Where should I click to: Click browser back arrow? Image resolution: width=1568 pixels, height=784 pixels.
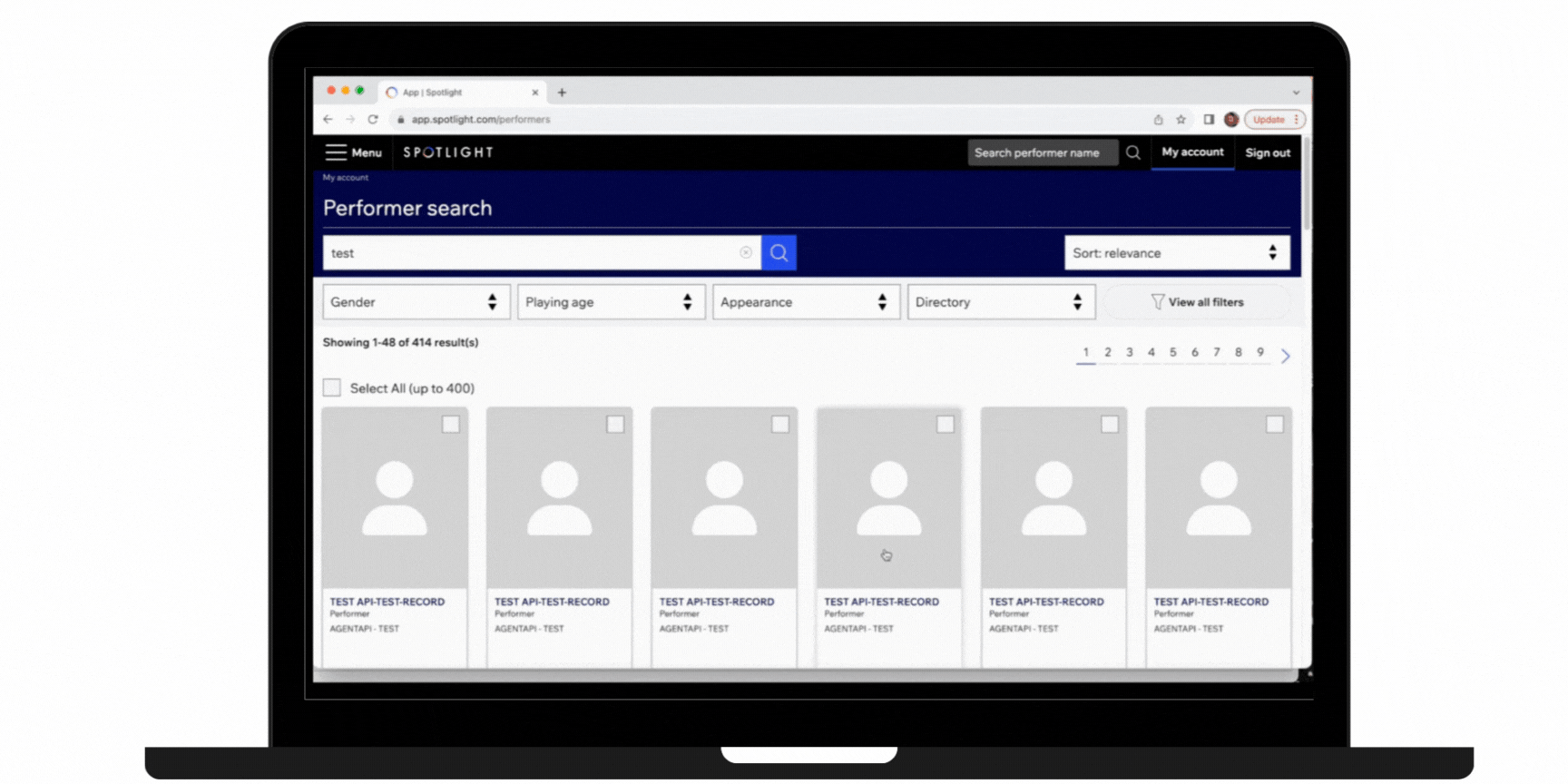[x=328, y=119]
